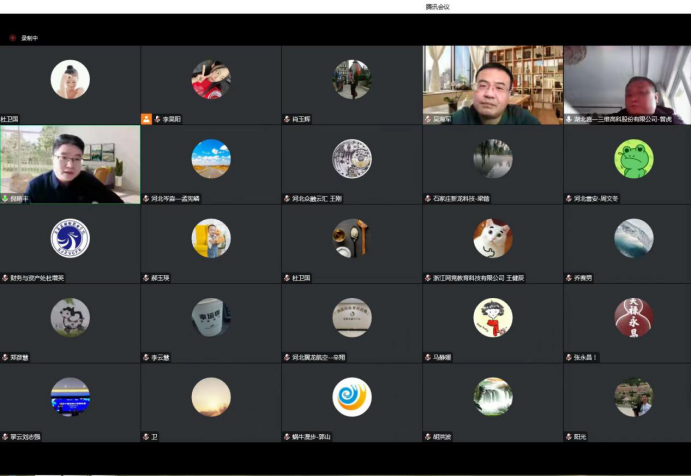692x476 pixels.
Task: Click the name label 河北翼龙航空—辛翔
Action: (x=318, y=357)
